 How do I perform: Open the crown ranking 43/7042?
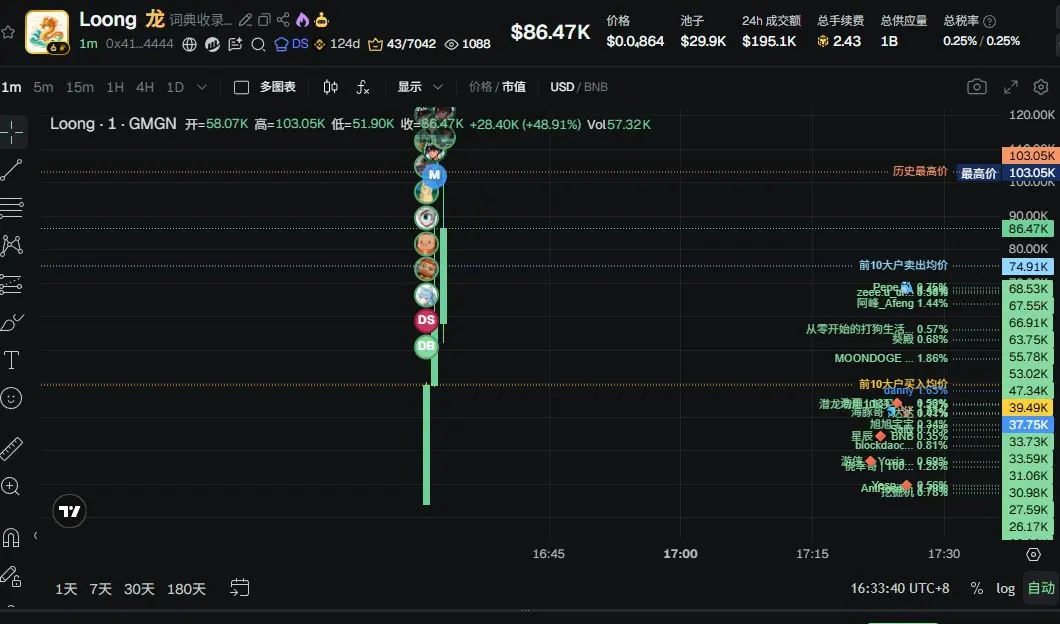(x=402, y=44)
